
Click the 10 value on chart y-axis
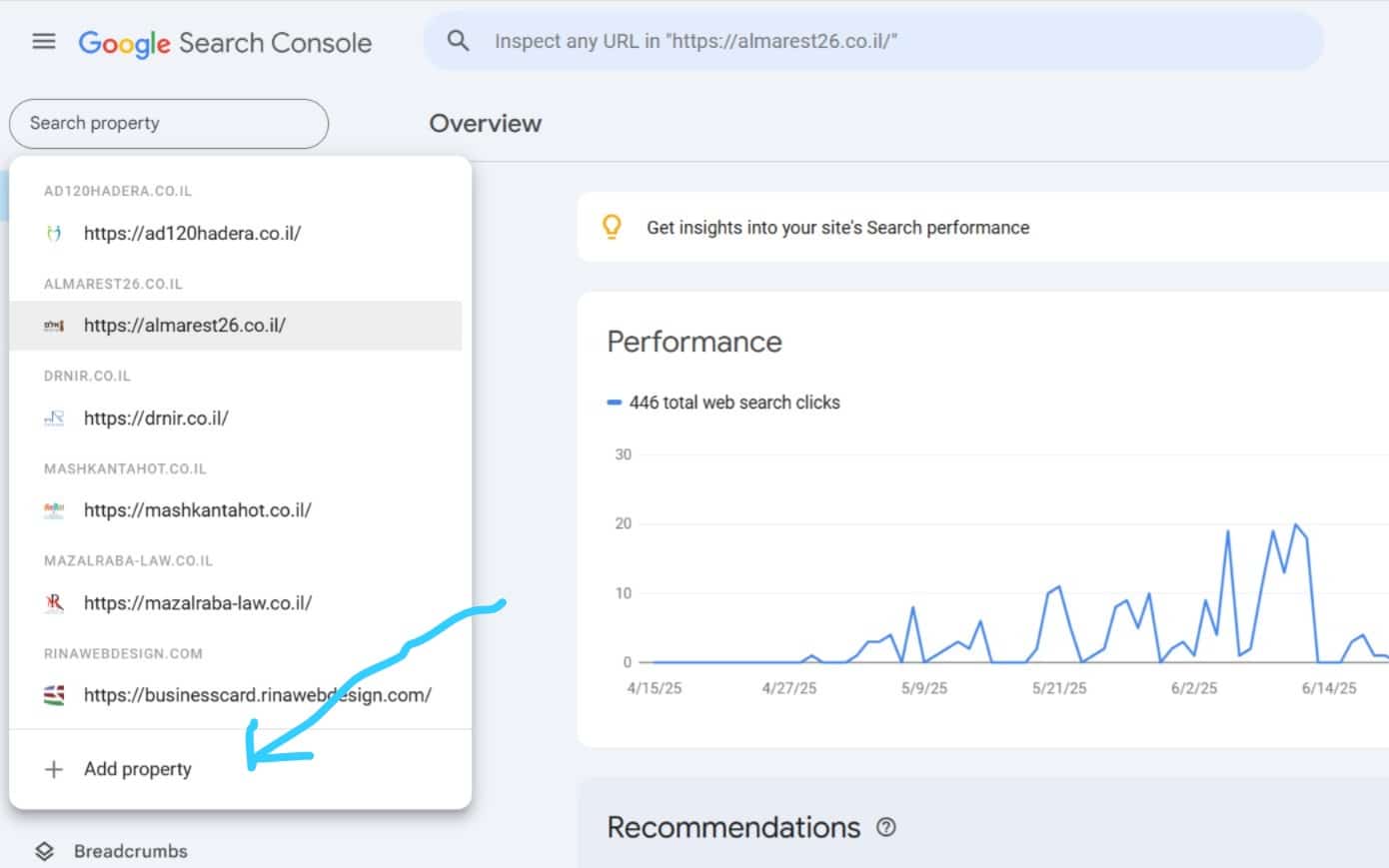point(624,593)
